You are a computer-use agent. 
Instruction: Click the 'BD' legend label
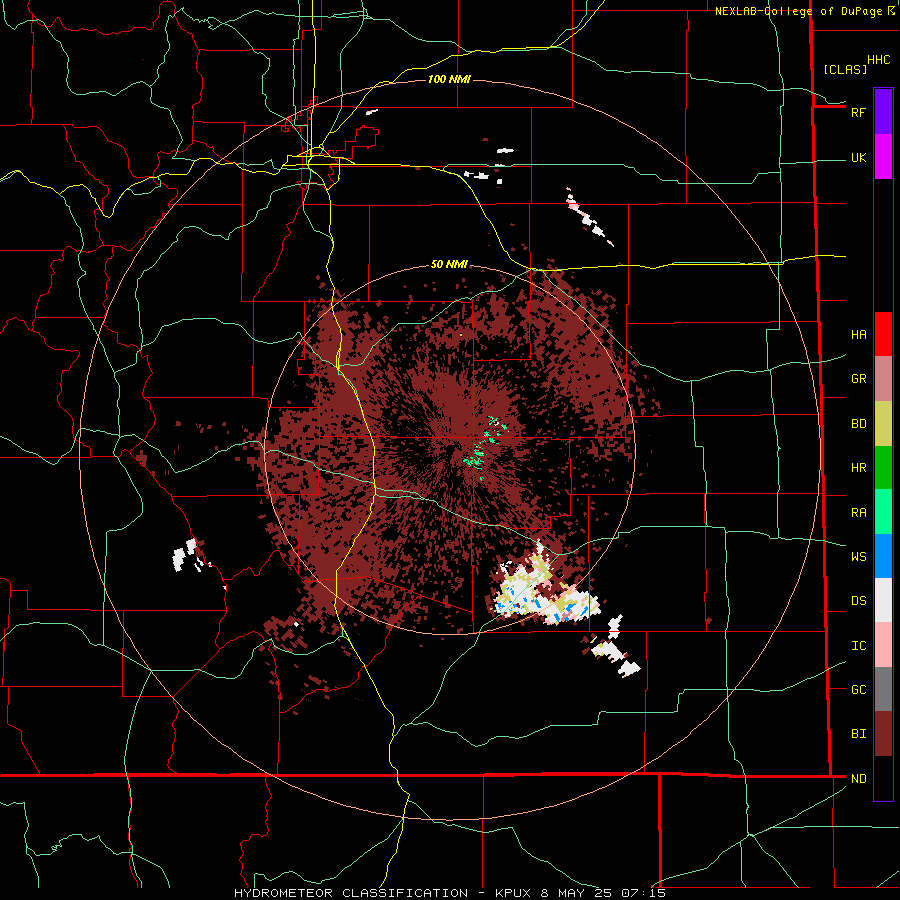[x=858, y=424]
